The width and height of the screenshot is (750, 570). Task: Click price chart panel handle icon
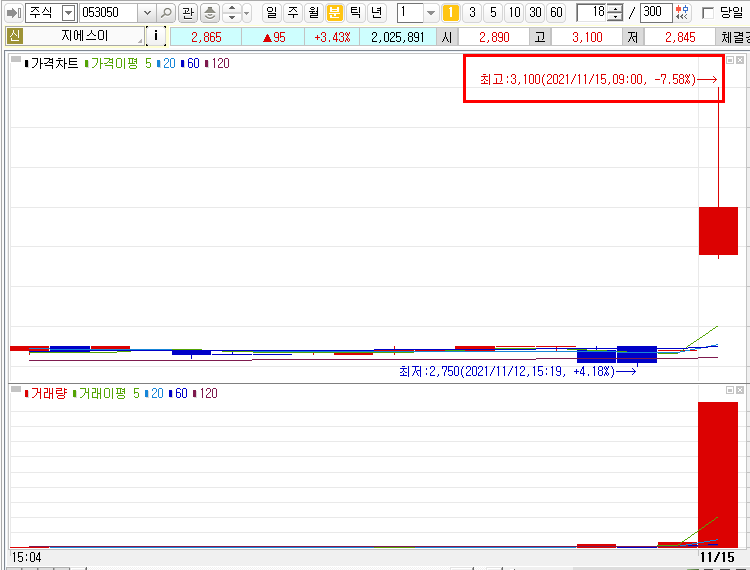tap(16, 59)
